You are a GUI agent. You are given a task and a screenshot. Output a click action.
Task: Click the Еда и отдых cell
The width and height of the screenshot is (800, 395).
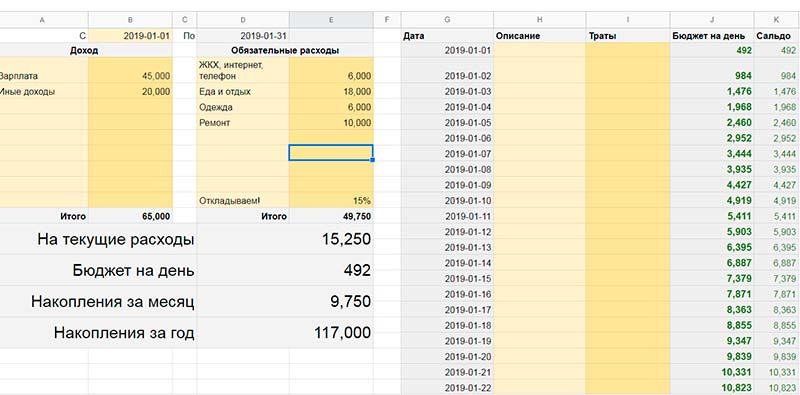coord(243,92)
